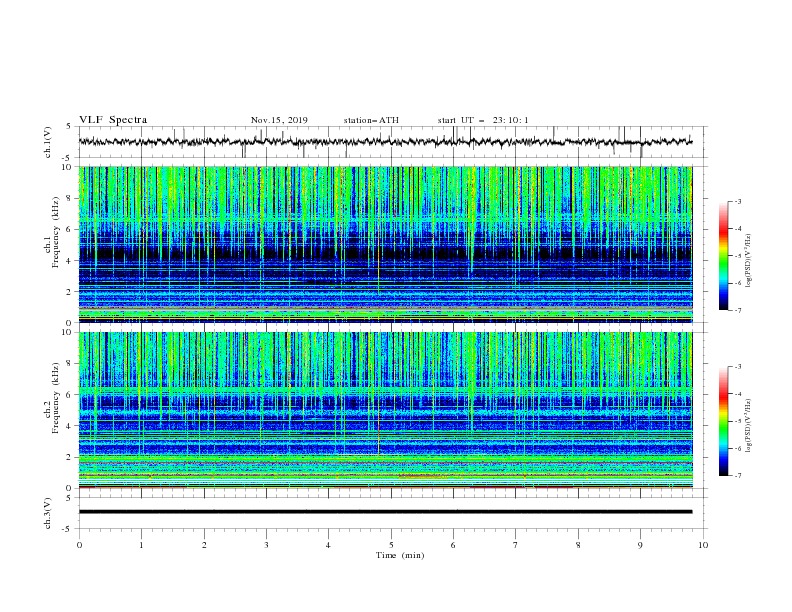Click the "Time (min)" axis title

point(400,555)
